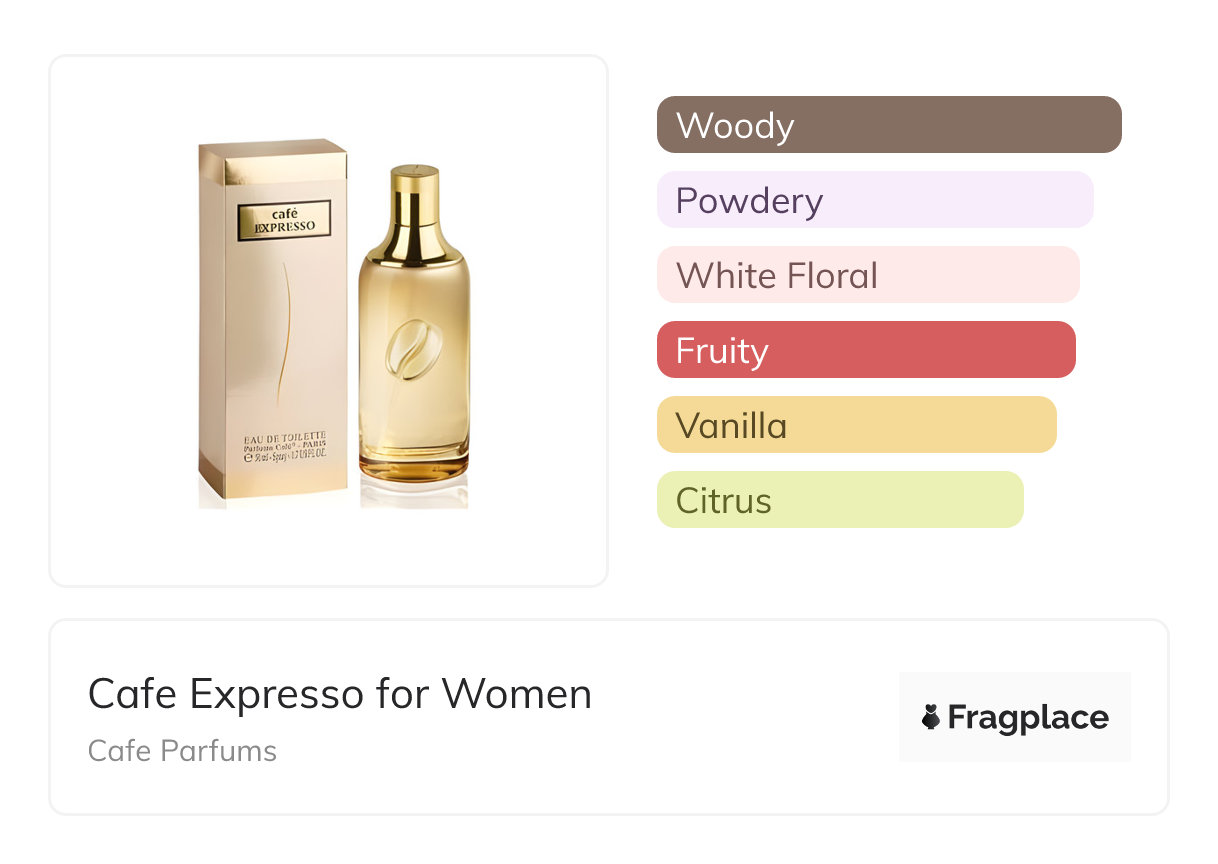The width and height of the screenshot is (1218, 864).
Task: Select the Powdery accord bar
Action: pos(874,200)
